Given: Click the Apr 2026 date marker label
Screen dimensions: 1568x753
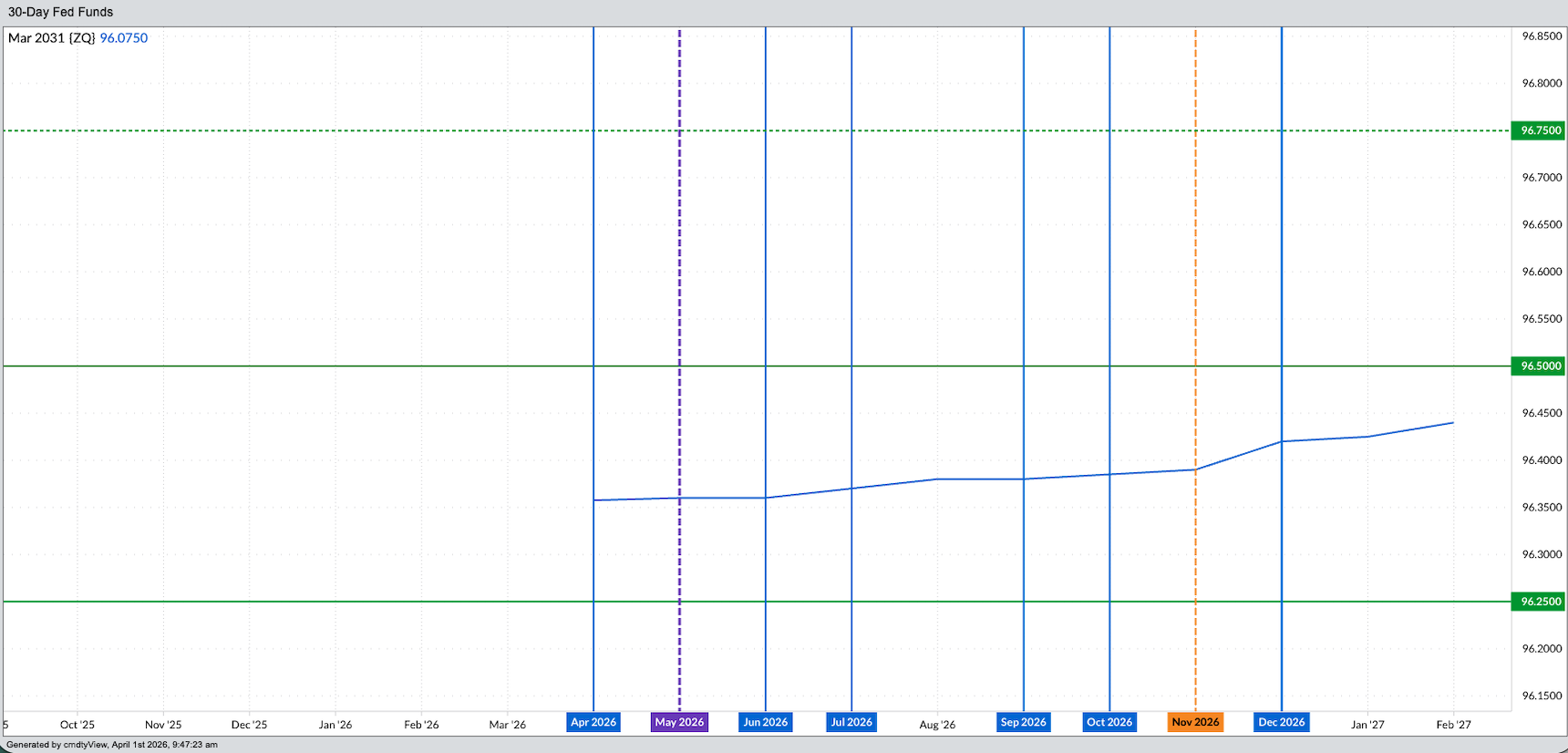Looking at the screenshot, I should pyautogui.click(x=593, y=722).
